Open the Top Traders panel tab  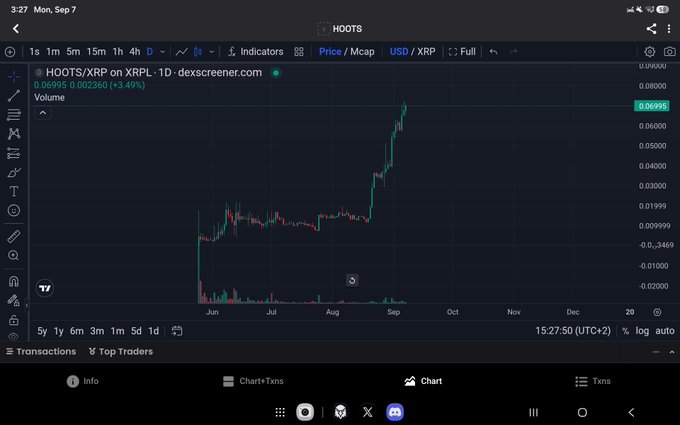pos(121,352)
